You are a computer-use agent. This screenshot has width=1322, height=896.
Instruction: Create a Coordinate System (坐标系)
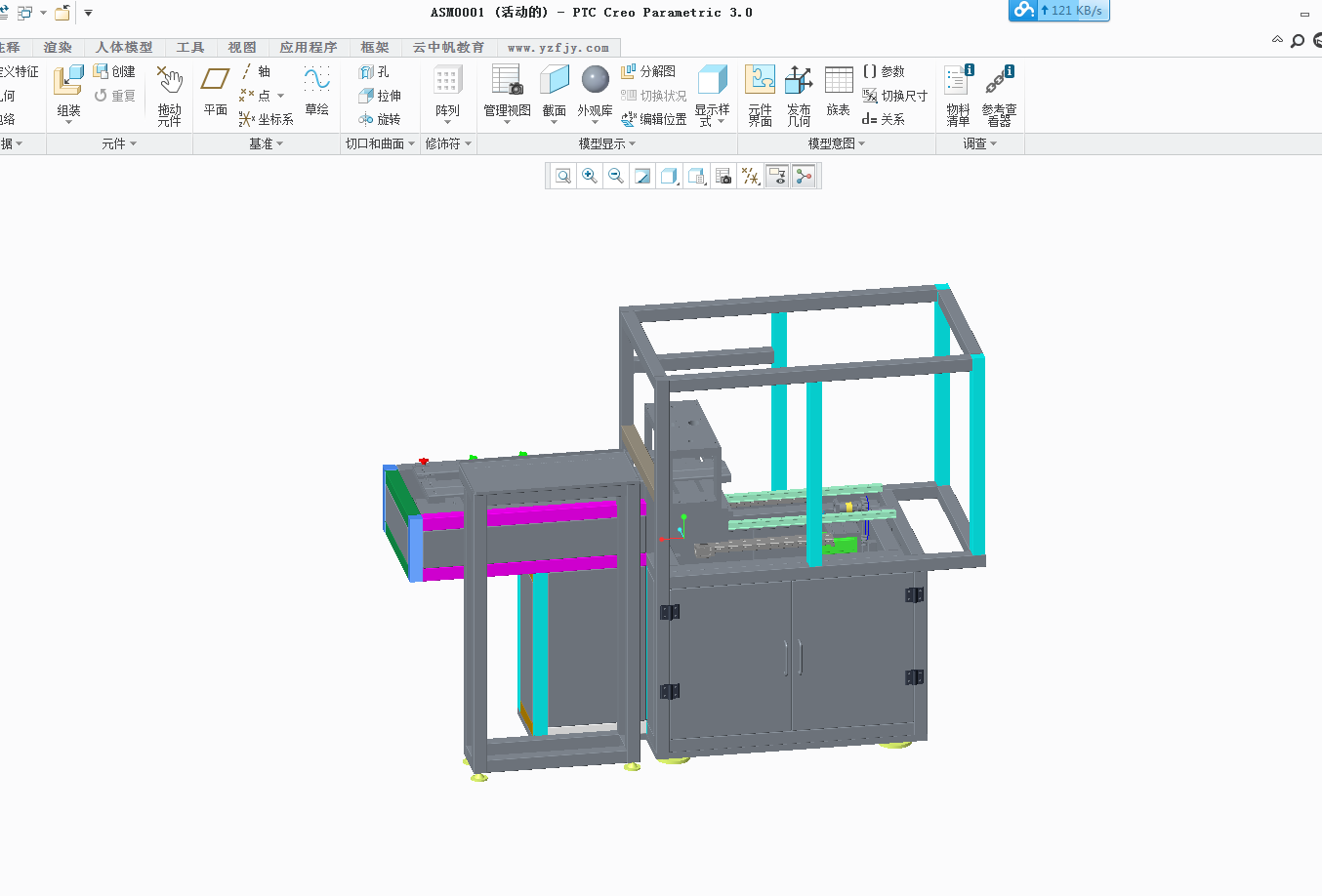pos(266,119)
